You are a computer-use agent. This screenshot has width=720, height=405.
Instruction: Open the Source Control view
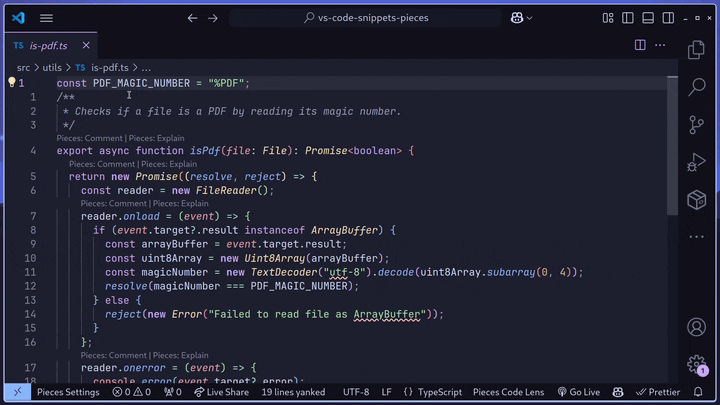point(697,124)
